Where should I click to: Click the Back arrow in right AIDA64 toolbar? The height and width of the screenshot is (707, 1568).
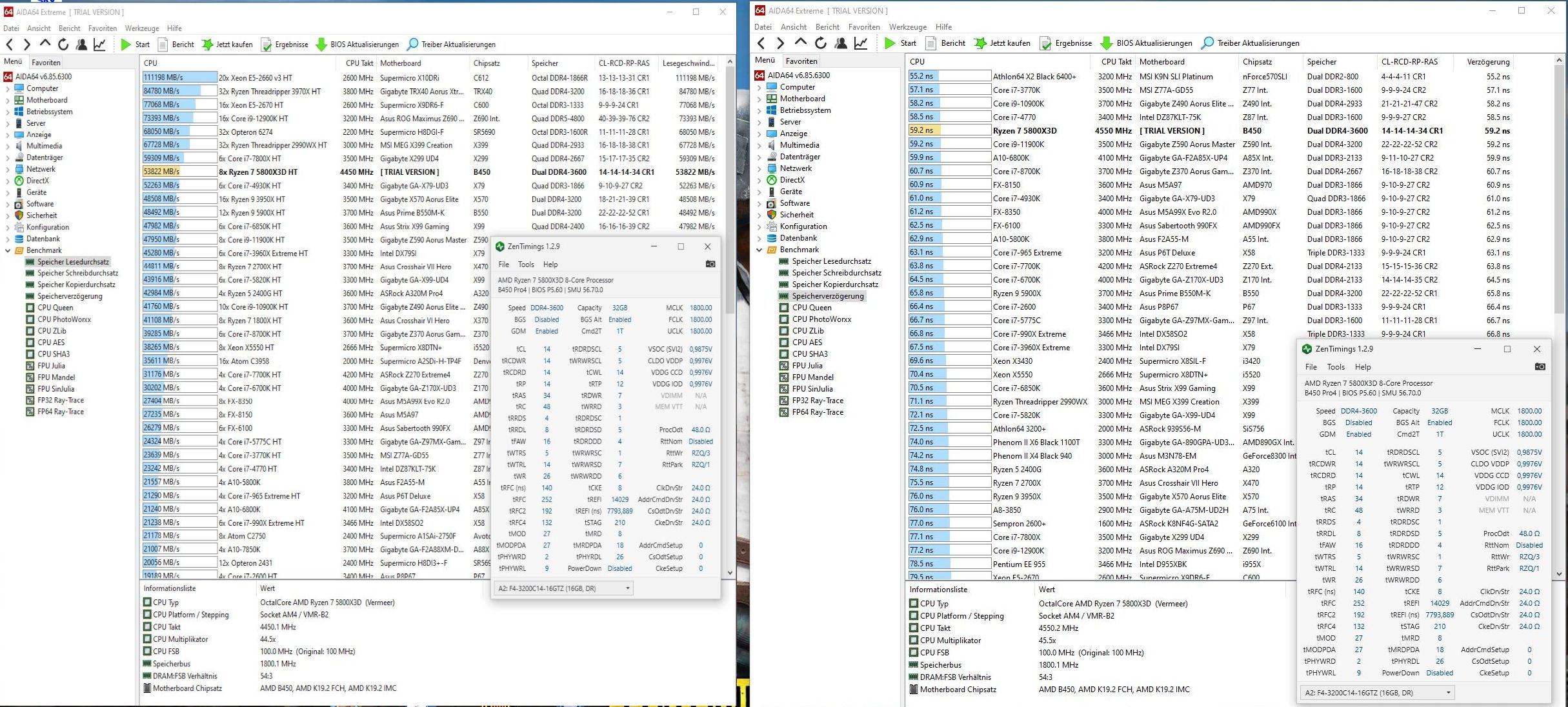761,43
